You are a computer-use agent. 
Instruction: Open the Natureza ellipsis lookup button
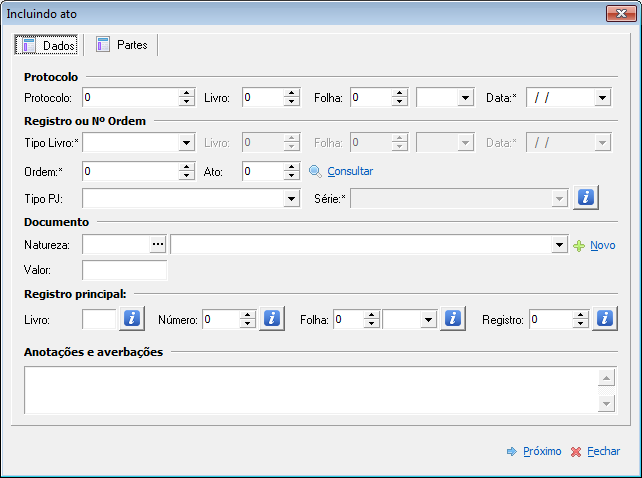(158, 245)
